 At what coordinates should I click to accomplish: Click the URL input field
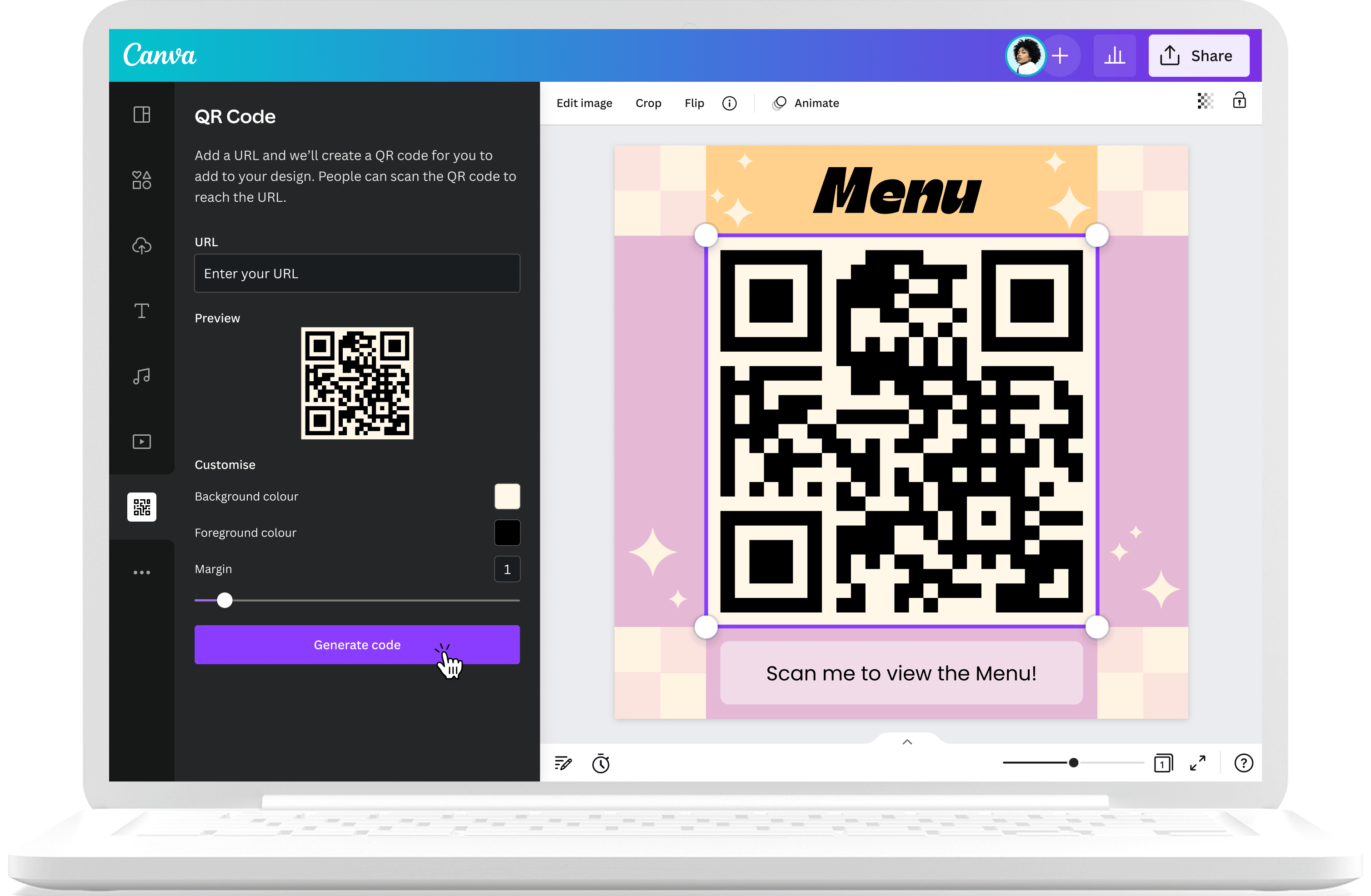(356, 272)
